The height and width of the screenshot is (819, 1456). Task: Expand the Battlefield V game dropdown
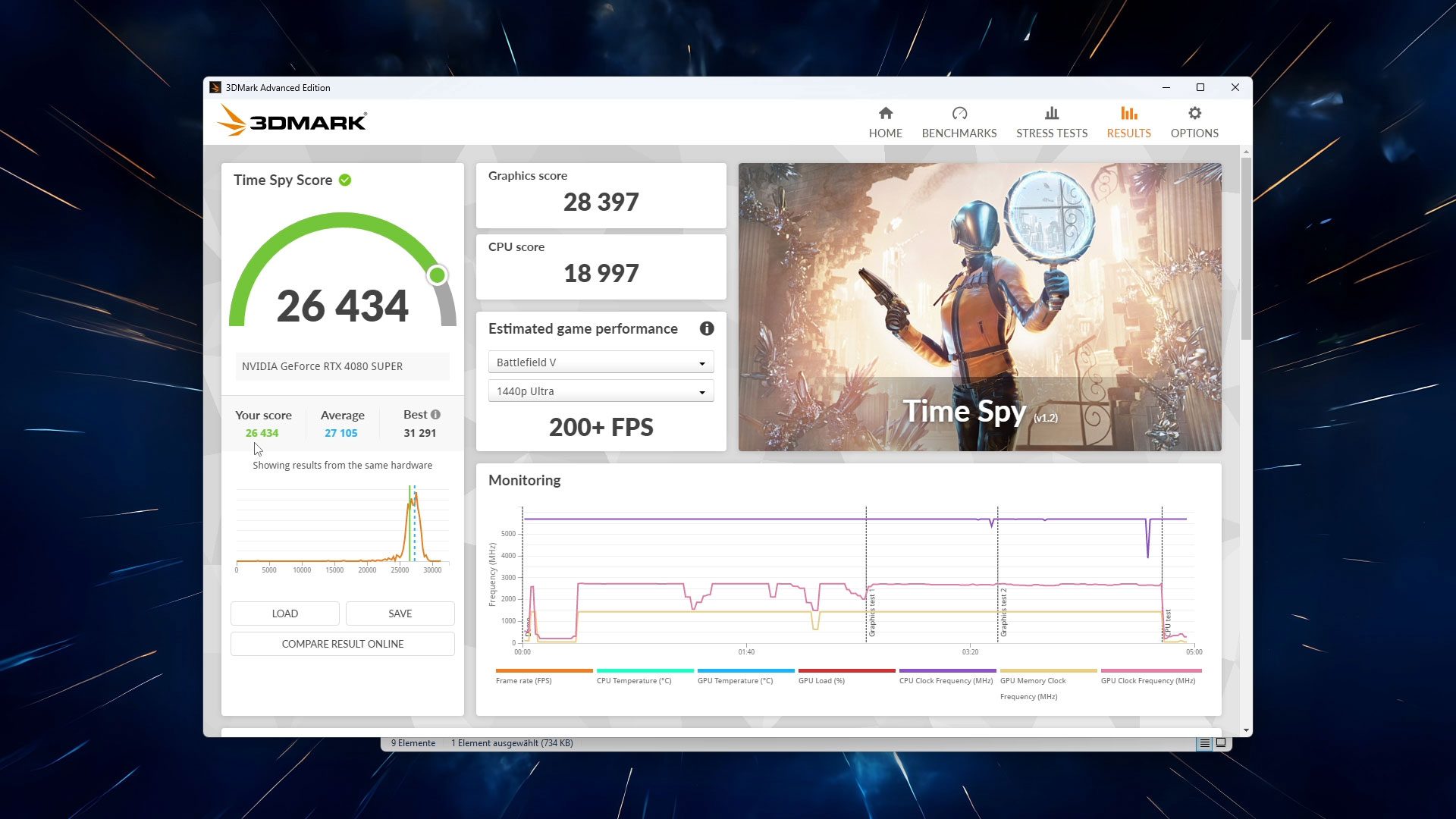(601, 362)
